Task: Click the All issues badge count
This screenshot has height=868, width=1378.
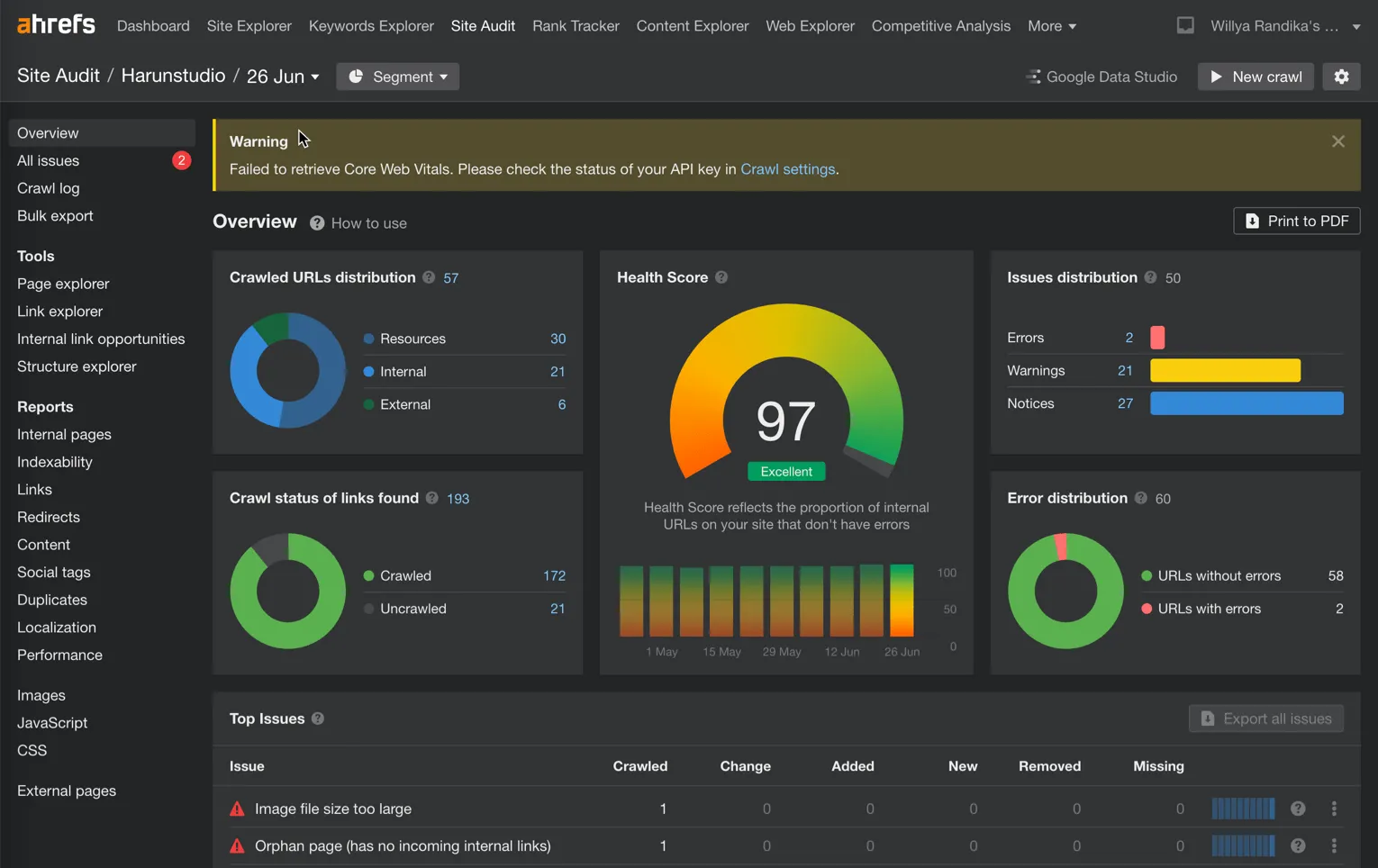Action: 181,160
